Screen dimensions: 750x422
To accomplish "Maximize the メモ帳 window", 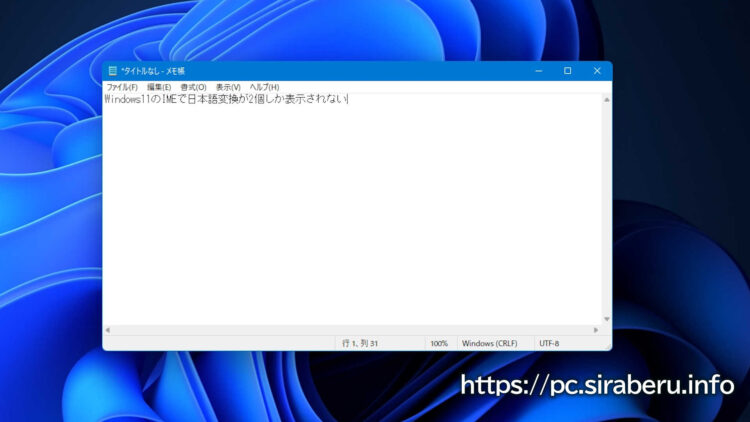I will 567,71.
